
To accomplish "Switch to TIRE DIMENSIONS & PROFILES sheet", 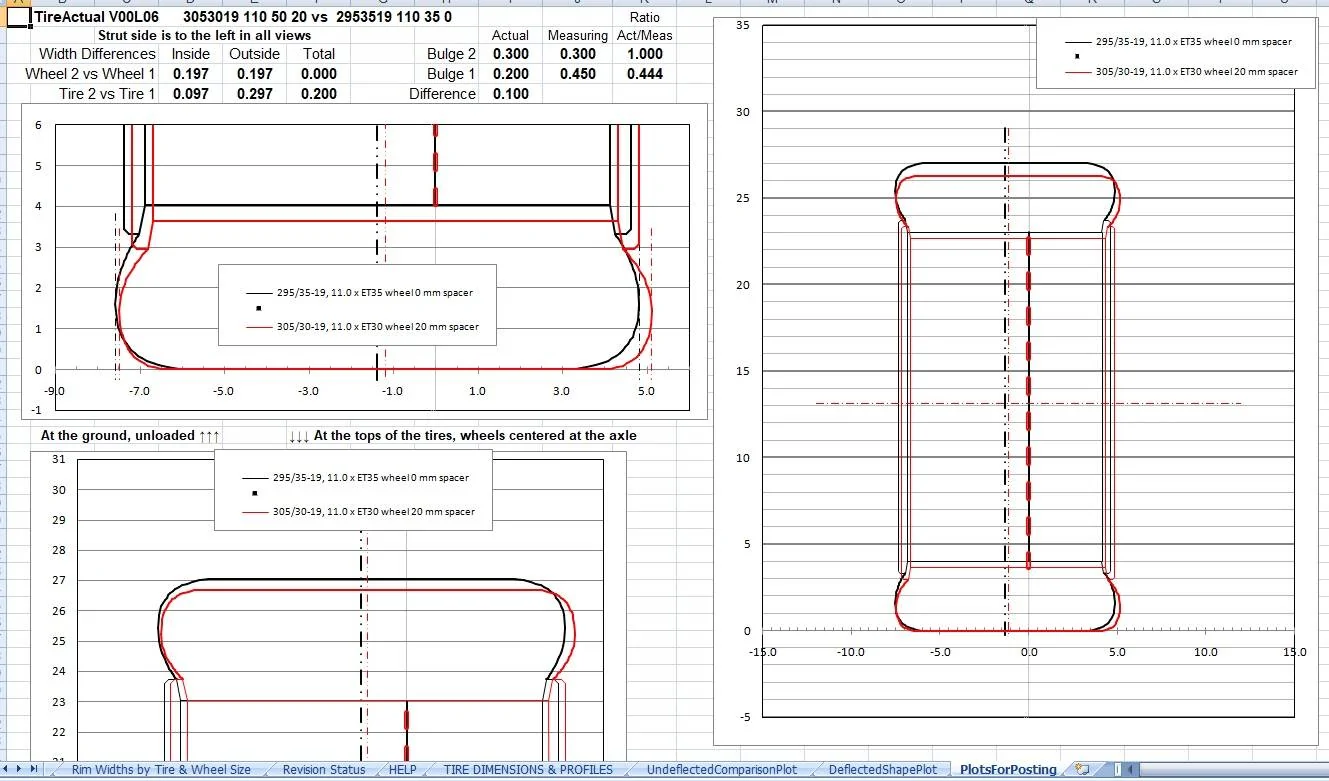I will pyautogui.click(x=529, y=770).
